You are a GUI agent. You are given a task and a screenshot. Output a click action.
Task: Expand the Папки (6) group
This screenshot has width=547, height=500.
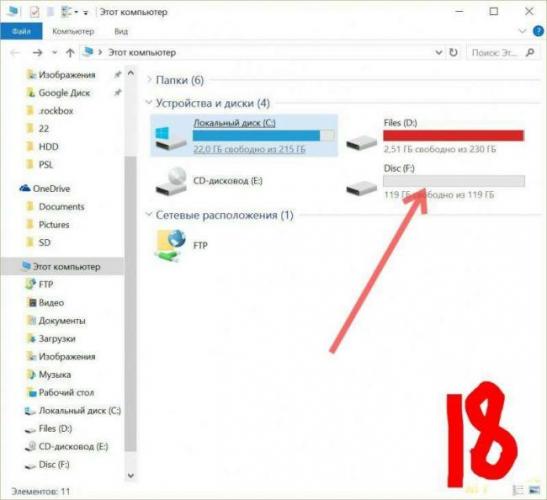tap(149, 80)
